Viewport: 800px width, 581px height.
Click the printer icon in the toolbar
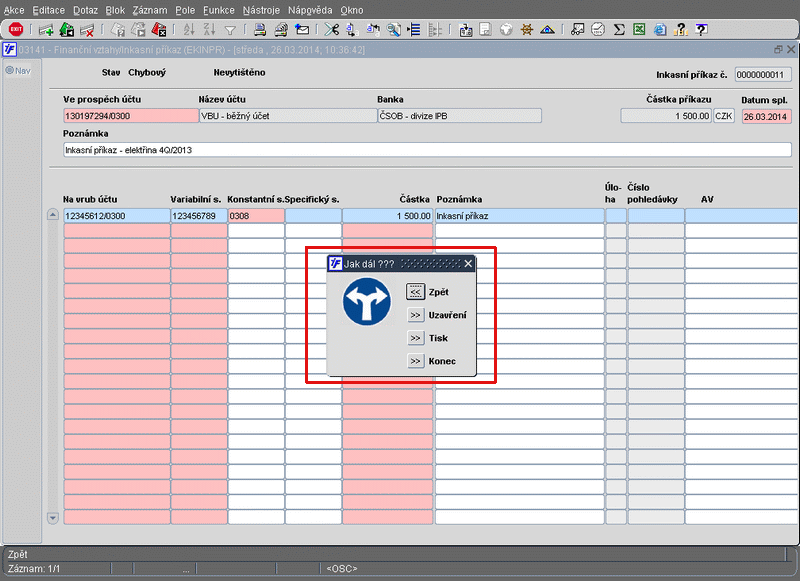[x=260, y=29]
